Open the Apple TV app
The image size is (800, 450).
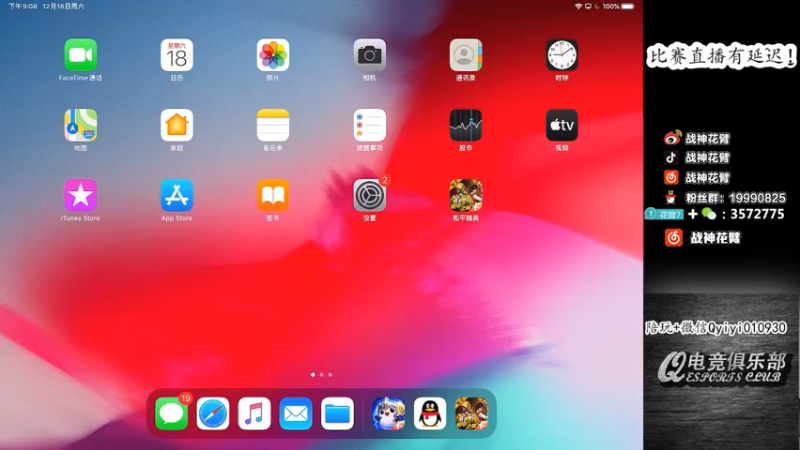point(562,125)
